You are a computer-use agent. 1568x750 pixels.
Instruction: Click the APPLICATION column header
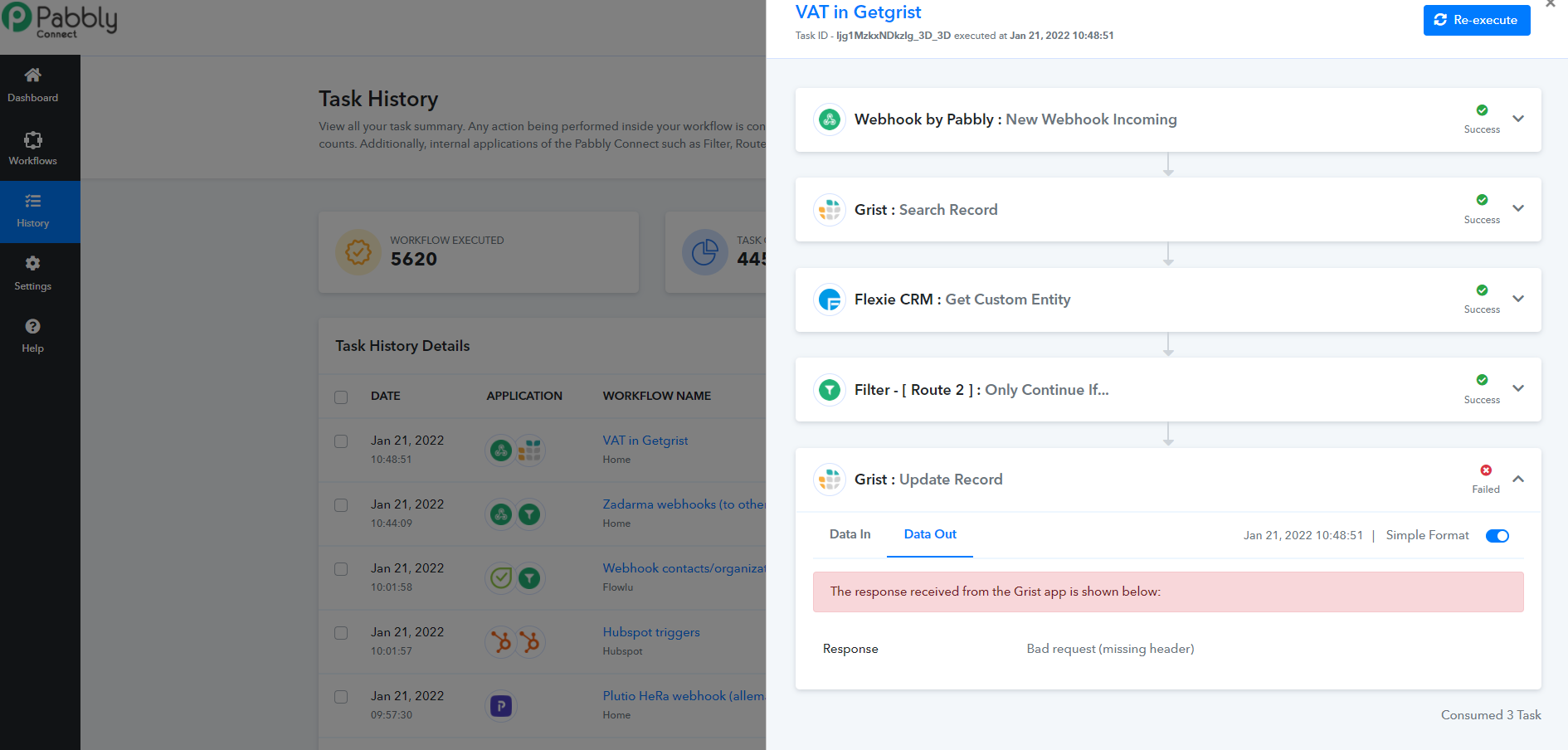[x=524, y=396]
